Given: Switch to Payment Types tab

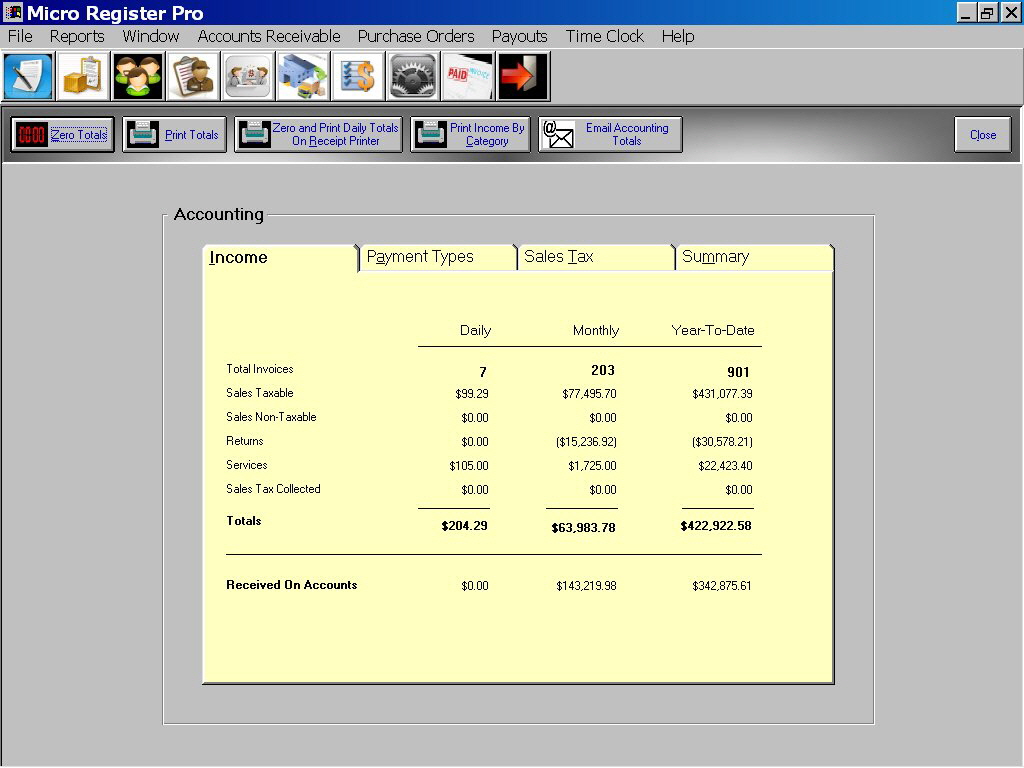Looking at the screenshot, I should pyautogui.click(x=438, y=257).
